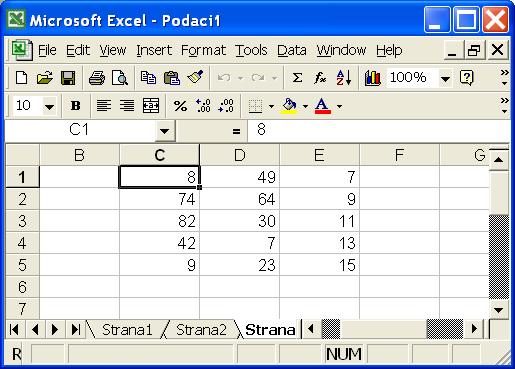The width and height of the screenshot is (515, 369).
Task: Show more standard toolbar buttons chevron
Action: [x=504, y=77]
